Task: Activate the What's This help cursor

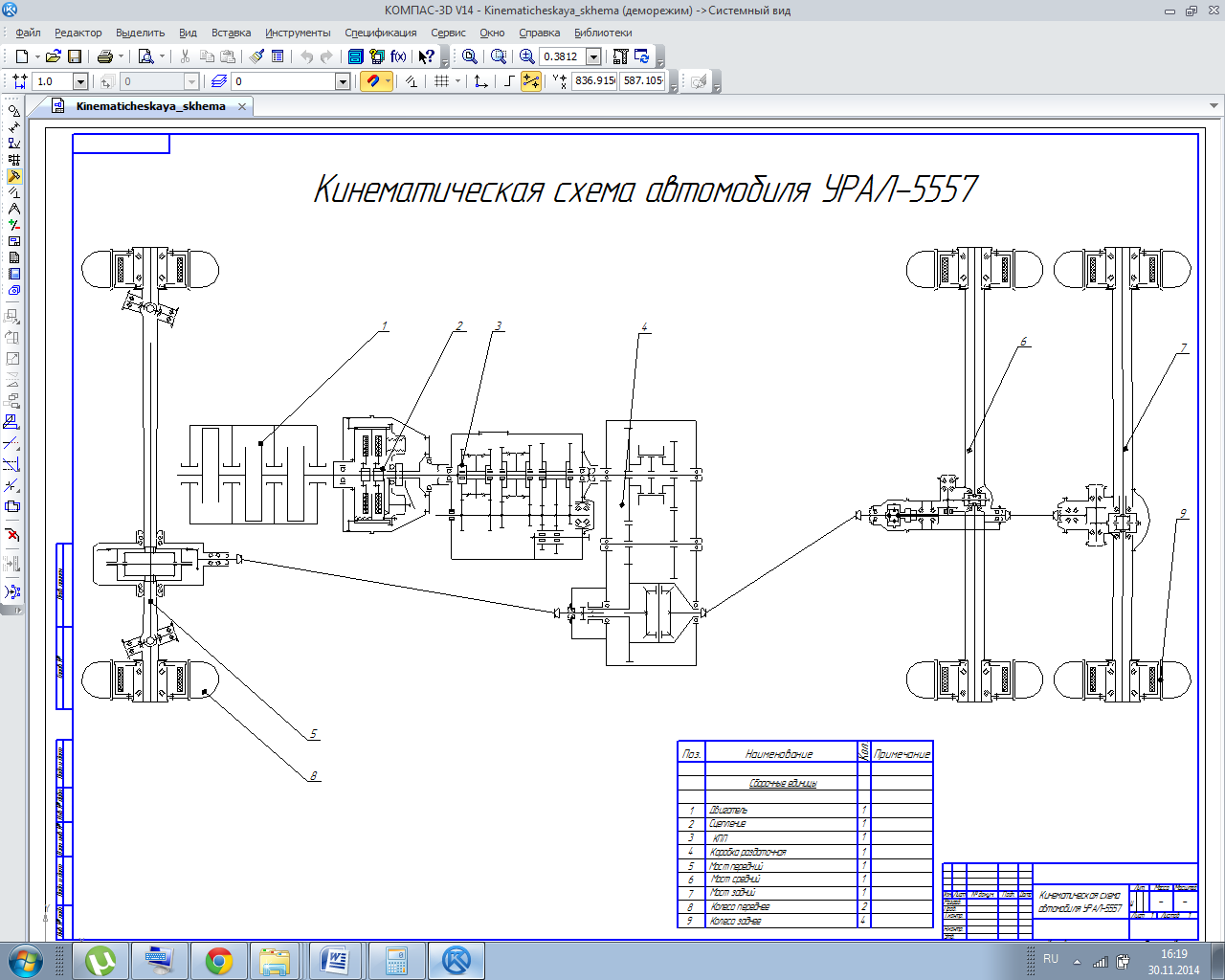Action: 427,56
